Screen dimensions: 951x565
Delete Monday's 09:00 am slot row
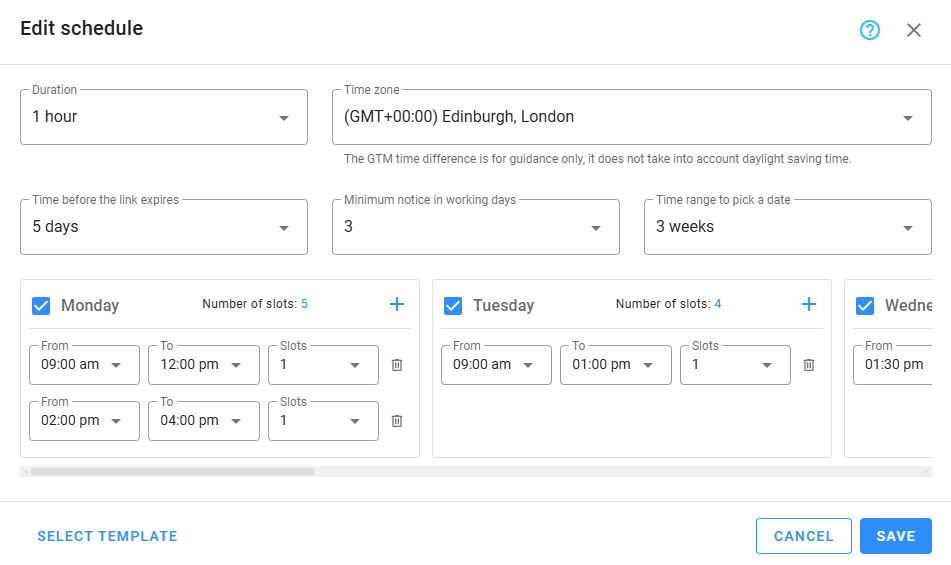(397, 365)
